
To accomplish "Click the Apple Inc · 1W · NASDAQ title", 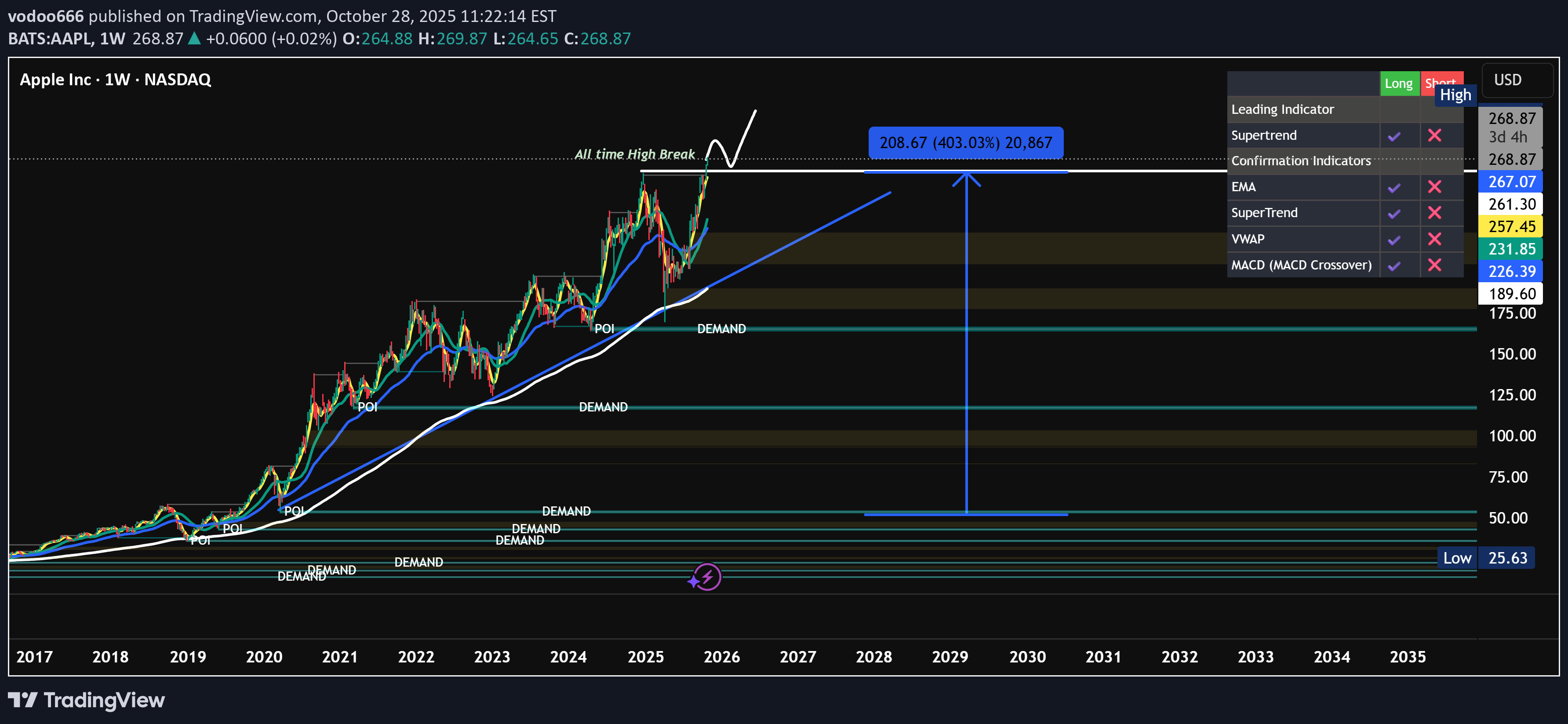I will click(116, 80).
